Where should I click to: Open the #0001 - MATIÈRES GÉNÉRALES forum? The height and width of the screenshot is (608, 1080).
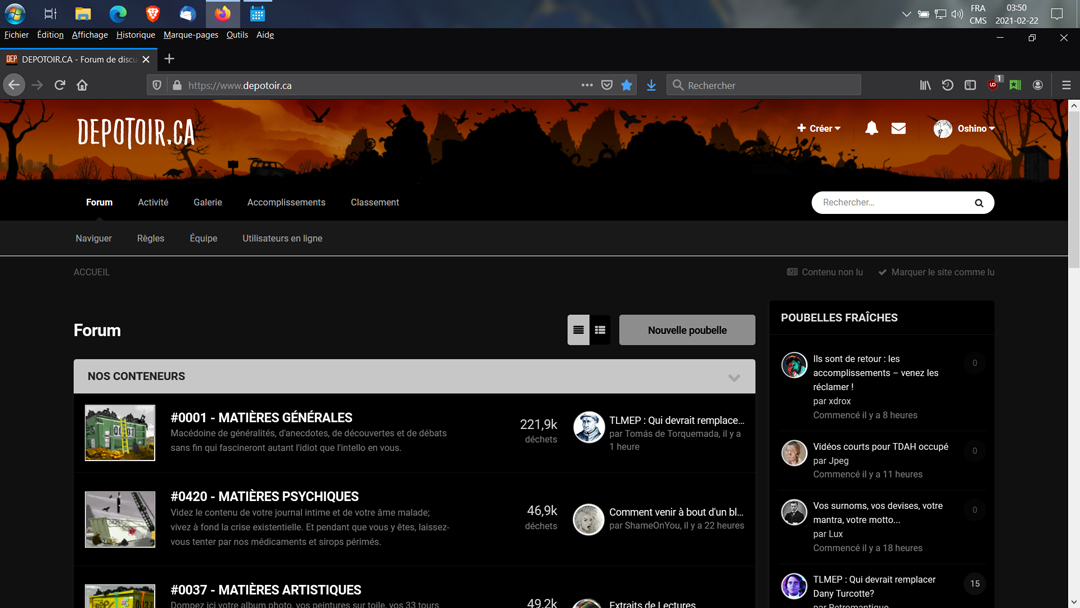click(x=261, y=417)
